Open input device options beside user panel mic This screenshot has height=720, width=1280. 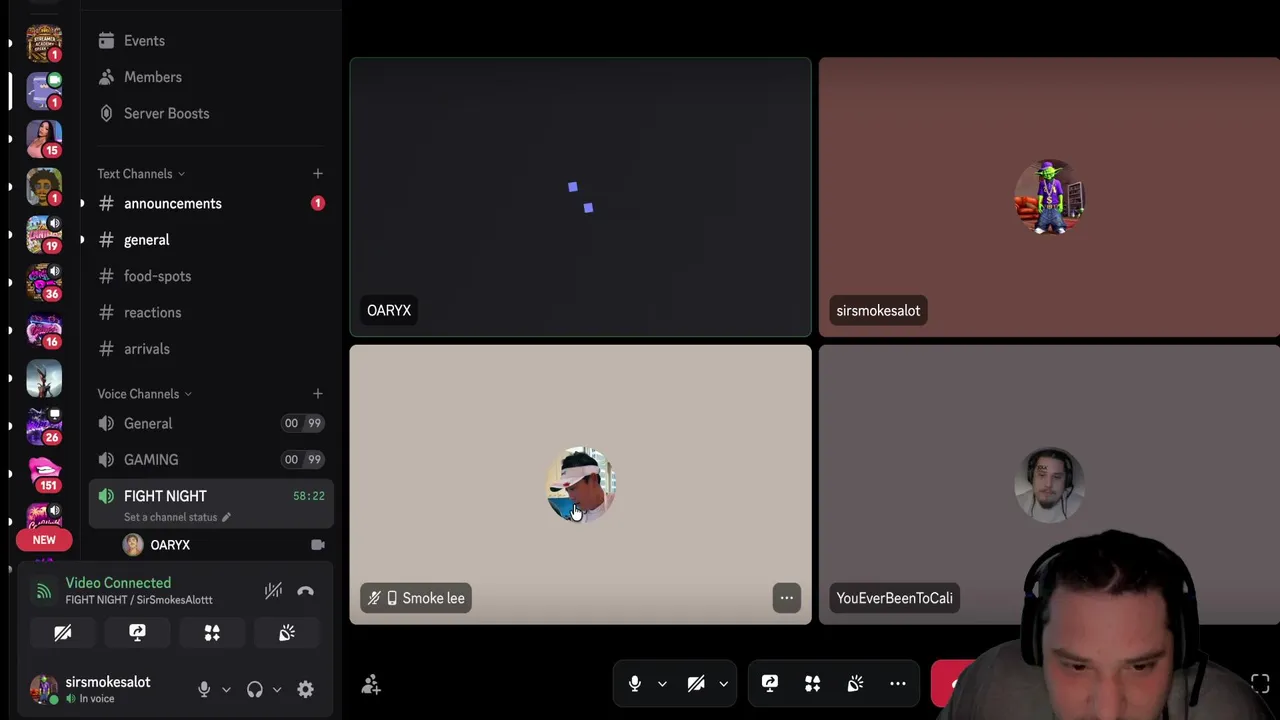coord(226,689)
